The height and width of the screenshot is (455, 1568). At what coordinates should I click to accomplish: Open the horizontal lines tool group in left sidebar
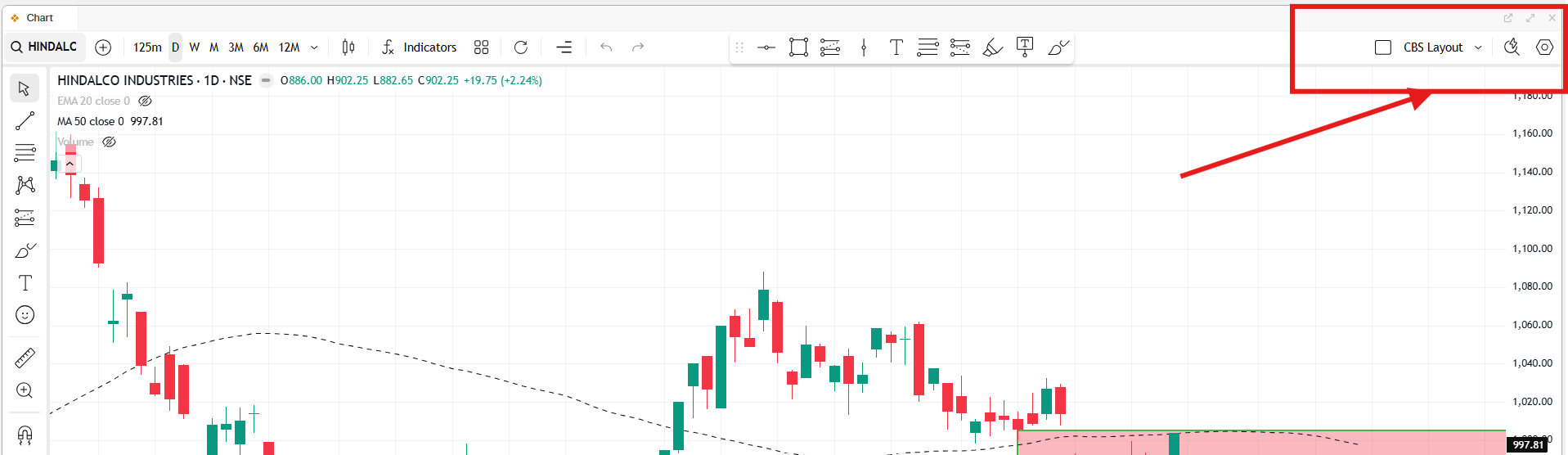point(25,153)
